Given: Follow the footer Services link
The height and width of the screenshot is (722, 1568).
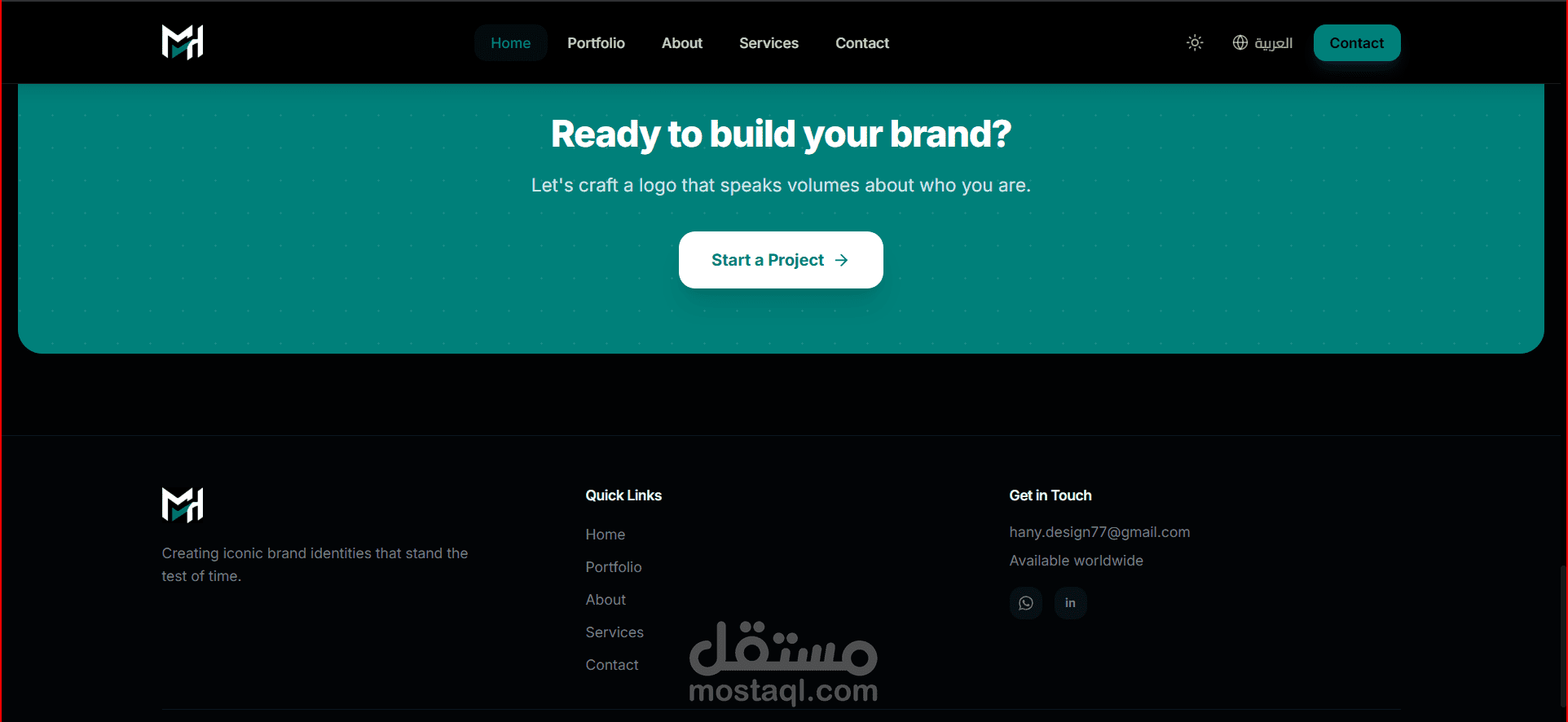Looking at the screenshot, I should pyautogui.click(x=614, y=632).
